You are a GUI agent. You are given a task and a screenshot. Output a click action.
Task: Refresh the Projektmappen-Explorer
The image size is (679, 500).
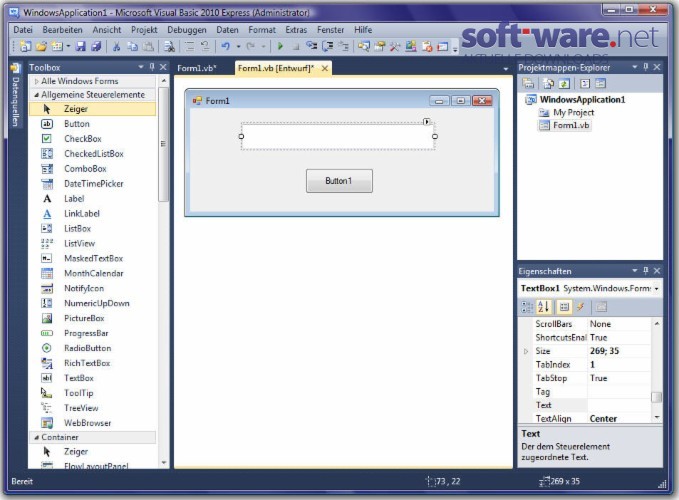(564, 84)
